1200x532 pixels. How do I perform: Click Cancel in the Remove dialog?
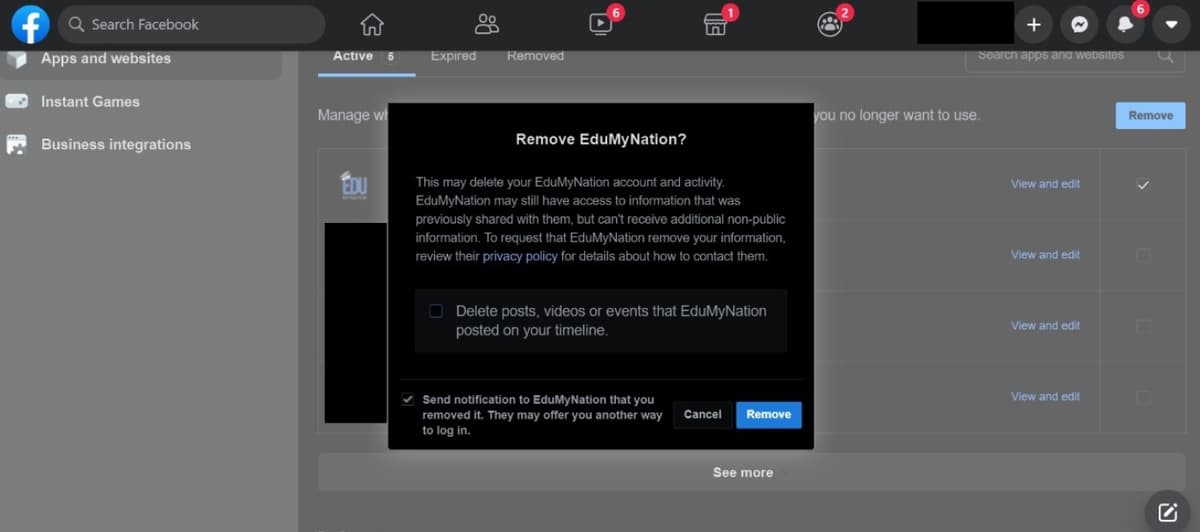(x=702, y=414)
